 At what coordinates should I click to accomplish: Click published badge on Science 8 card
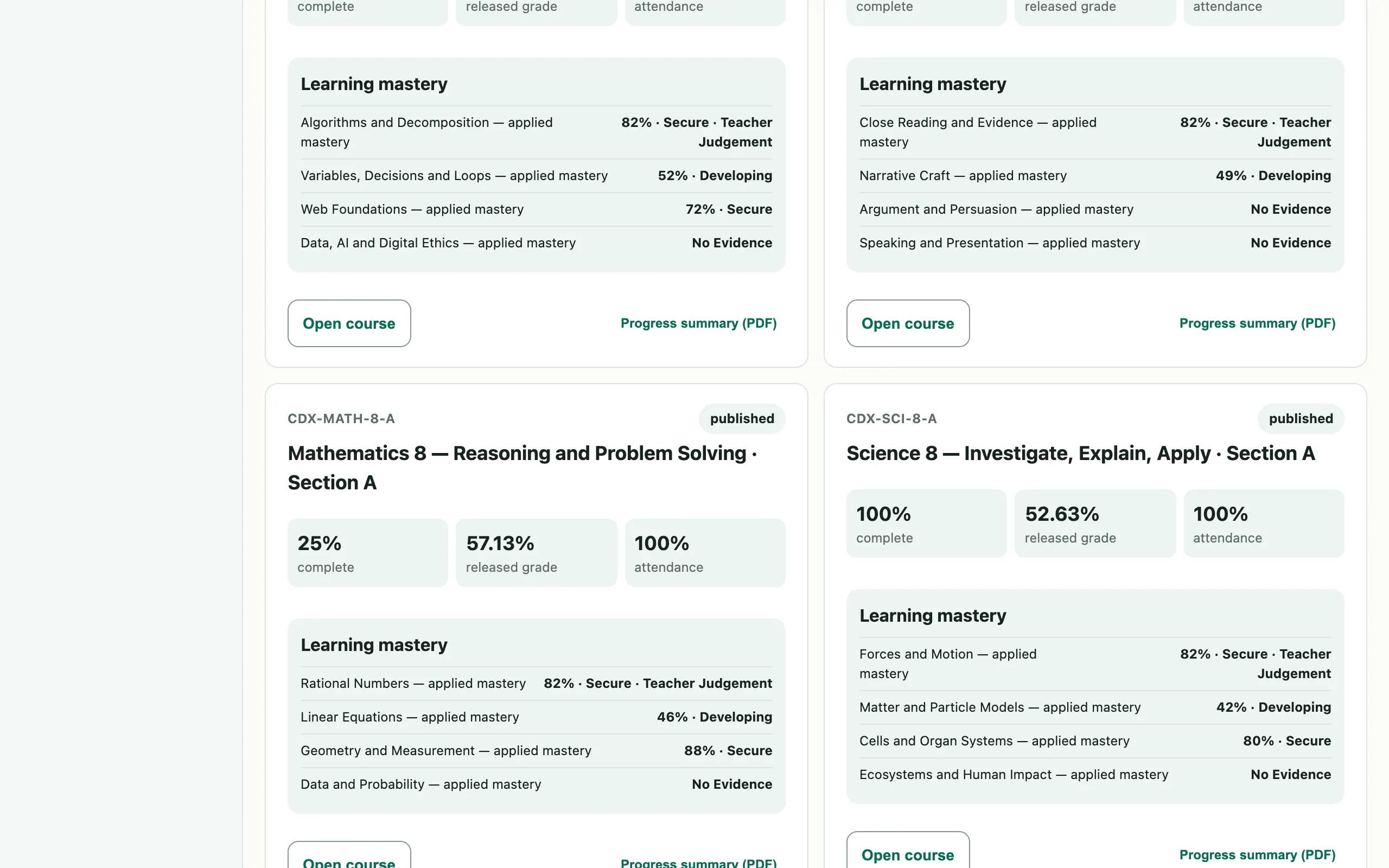pyautogui.click(x=1301, y=418)
